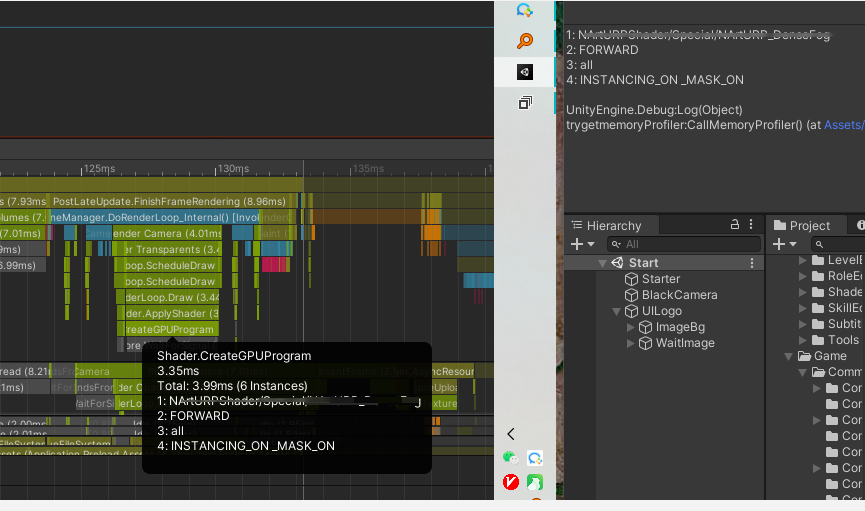Open Task View in the vertical taskbar
Screen dimensions: 865x511
click(525, 103)
